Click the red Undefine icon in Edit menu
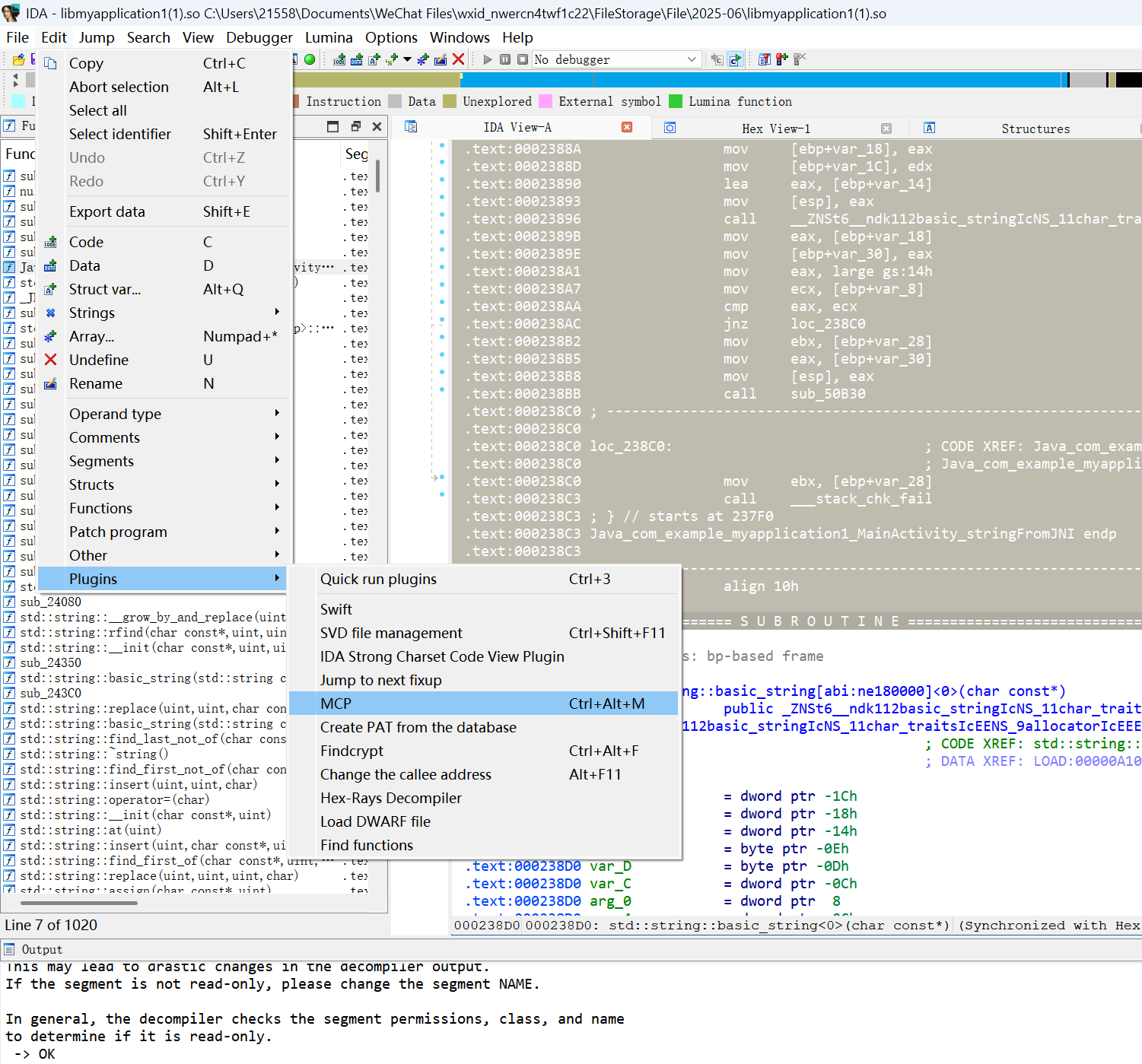 point(50,360)
